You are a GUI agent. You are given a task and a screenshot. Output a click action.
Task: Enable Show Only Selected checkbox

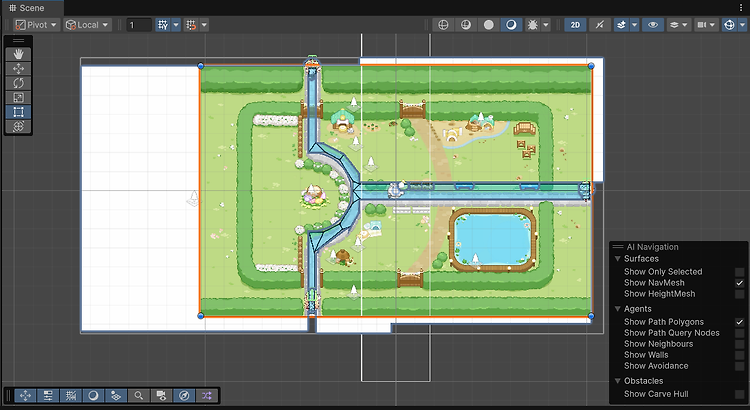click(x=739, y=272)
